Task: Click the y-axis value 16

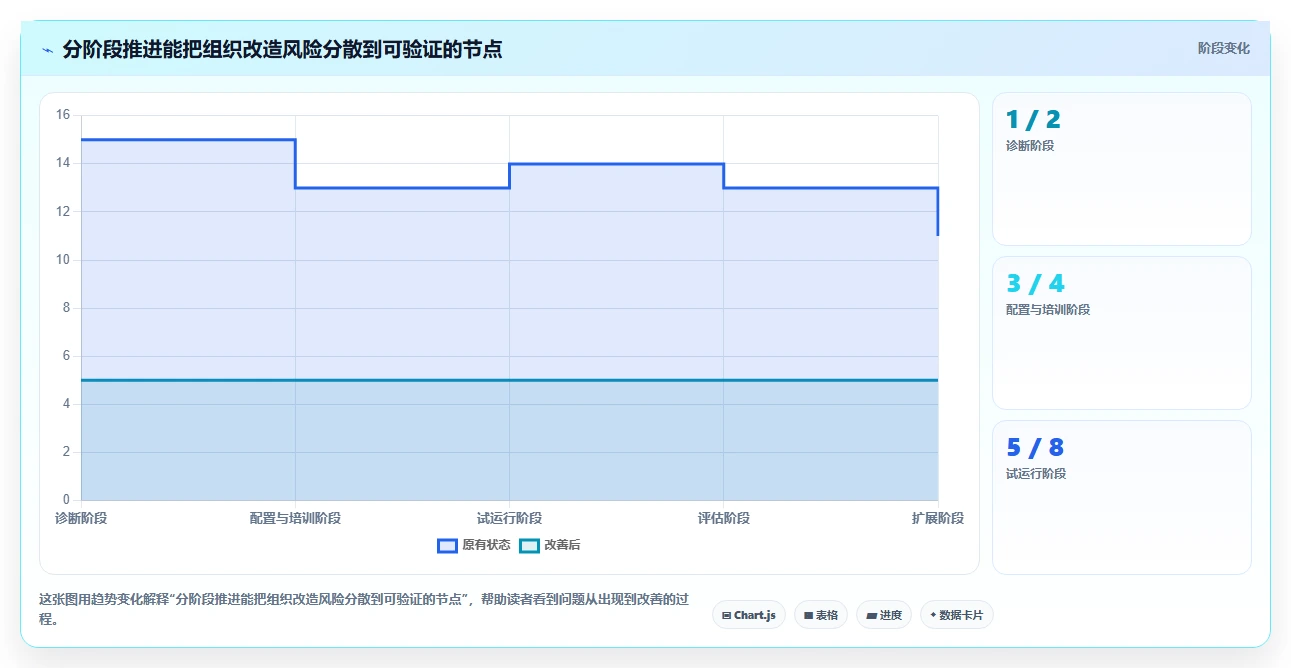Action: pyautogui.click(x=63, y=115)
